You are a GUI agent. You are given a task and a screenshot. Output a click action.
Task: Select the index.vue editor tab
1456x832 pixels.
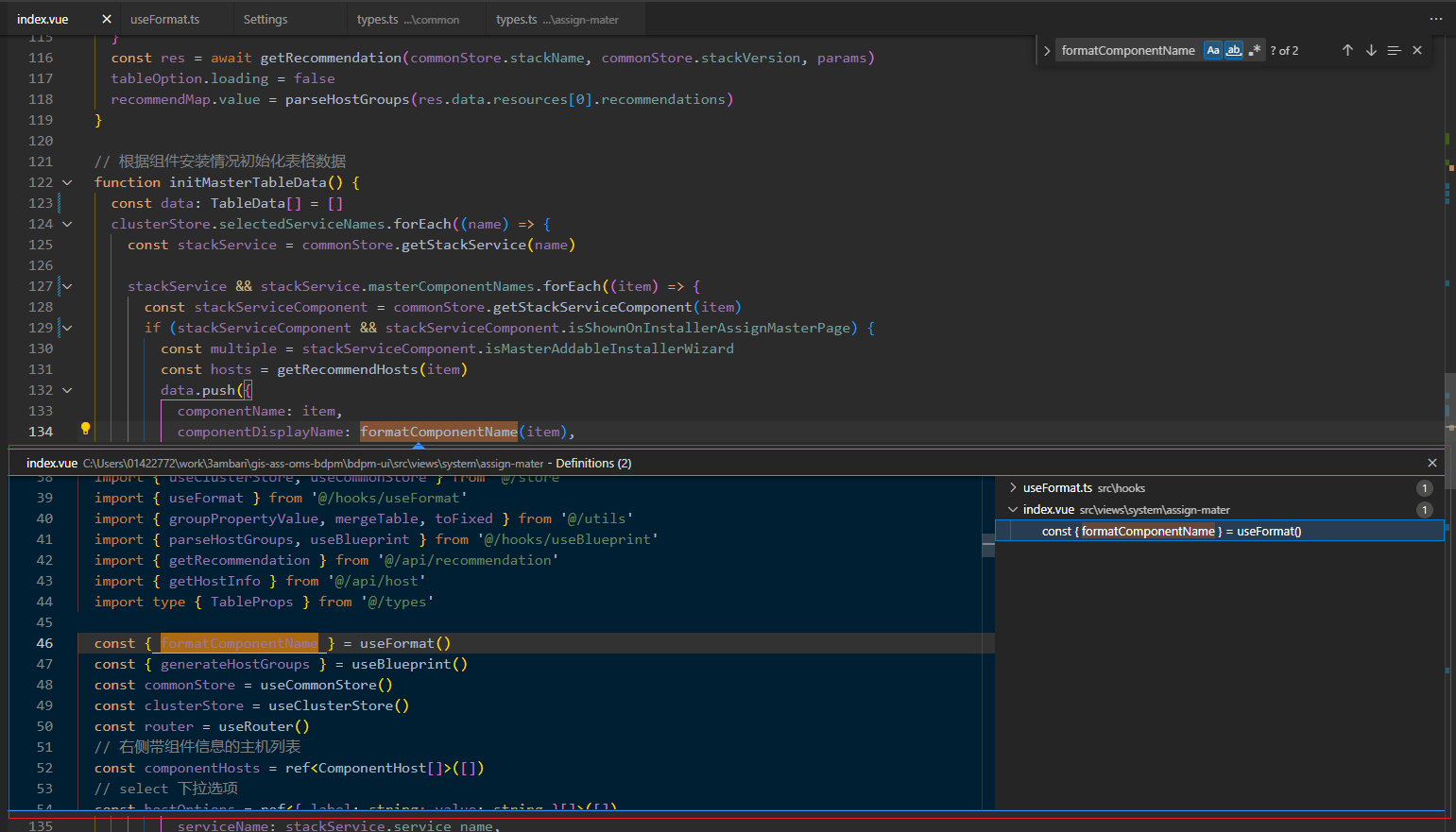click(43, 19)
